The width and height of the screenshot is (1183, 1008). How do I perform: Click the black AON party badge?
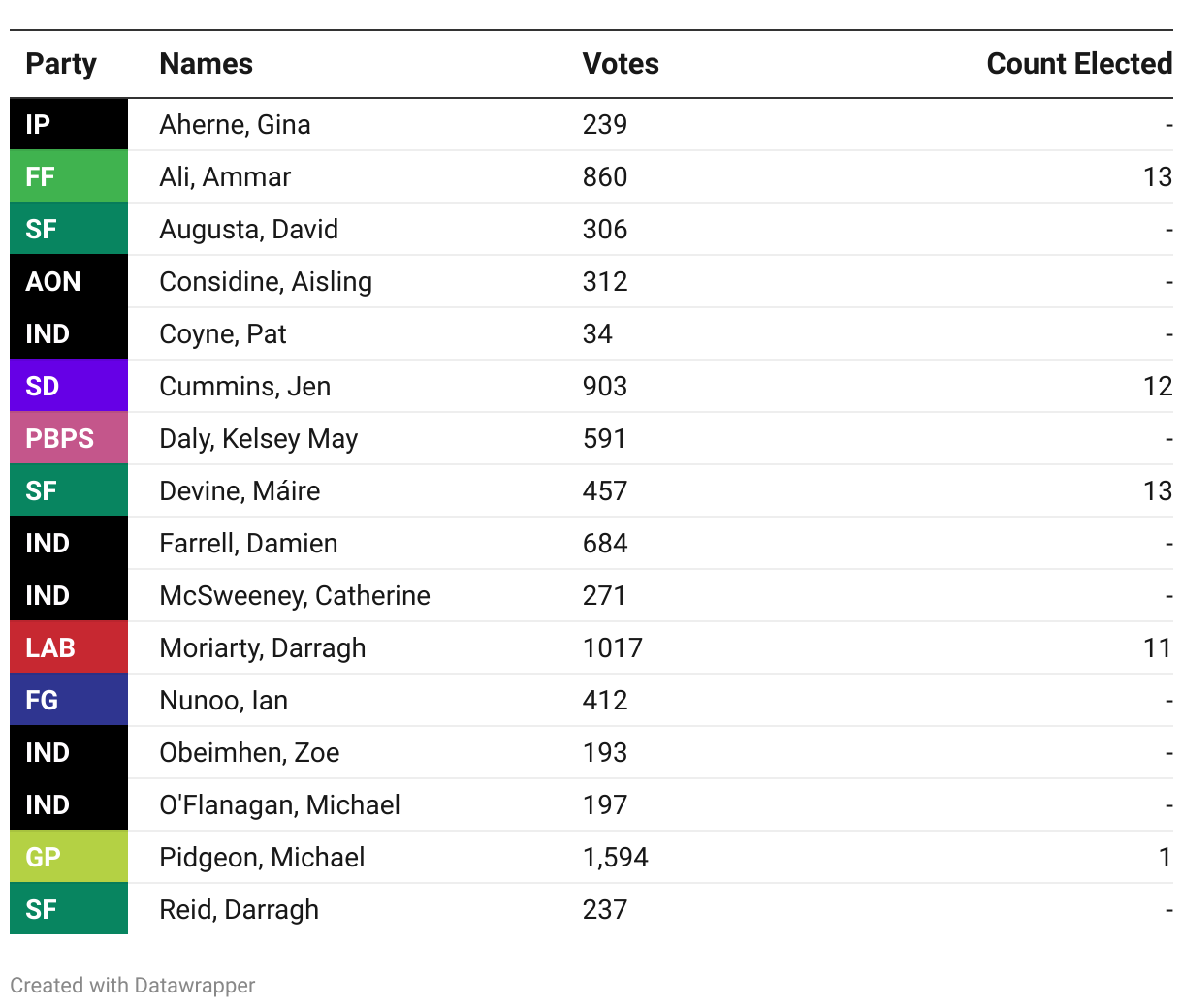click(x=68, y=281)
